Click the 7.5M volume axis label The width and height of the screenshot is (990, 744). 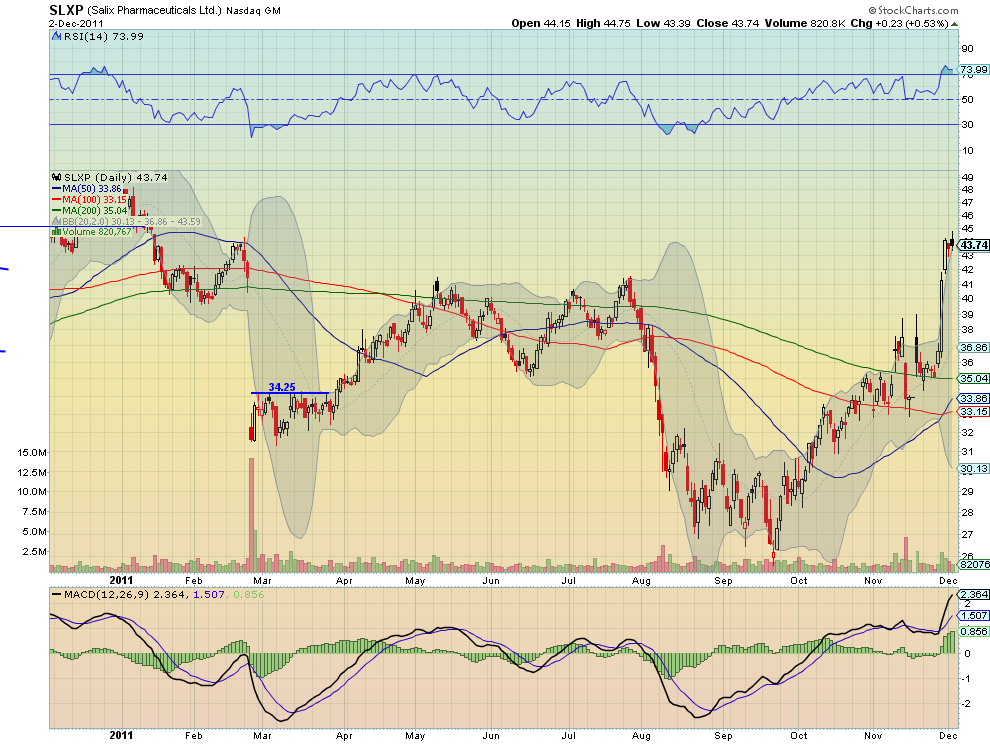[x=35, y=512]
